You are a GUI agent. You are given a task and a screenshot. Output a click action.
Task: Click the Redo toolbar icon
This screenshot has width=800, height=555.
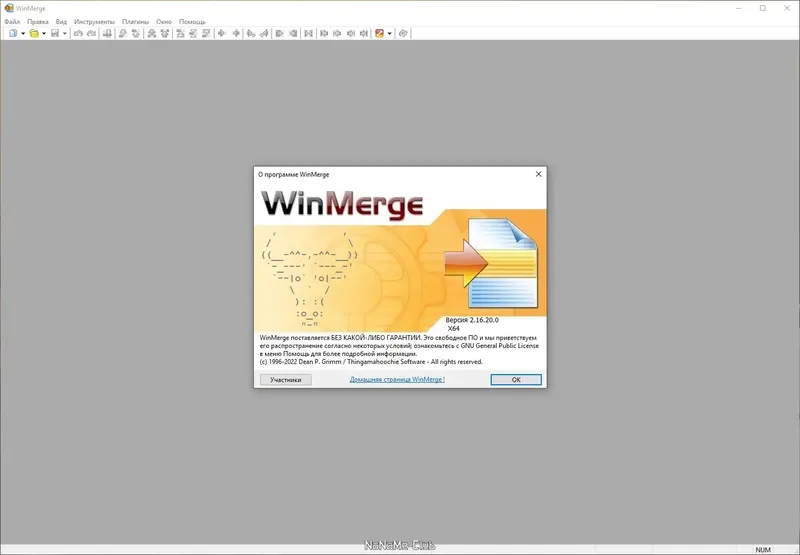(91, 33)
